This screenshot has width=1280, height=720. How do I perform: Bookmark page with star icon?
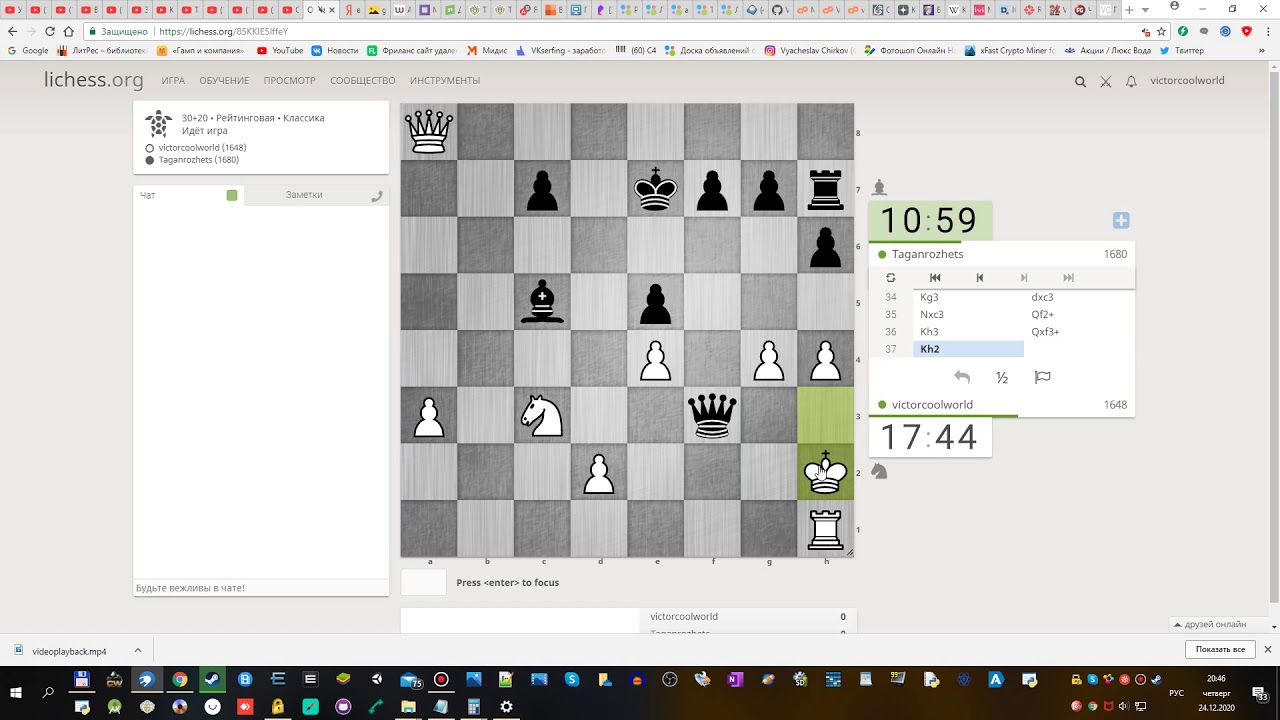pos(1161,32)
